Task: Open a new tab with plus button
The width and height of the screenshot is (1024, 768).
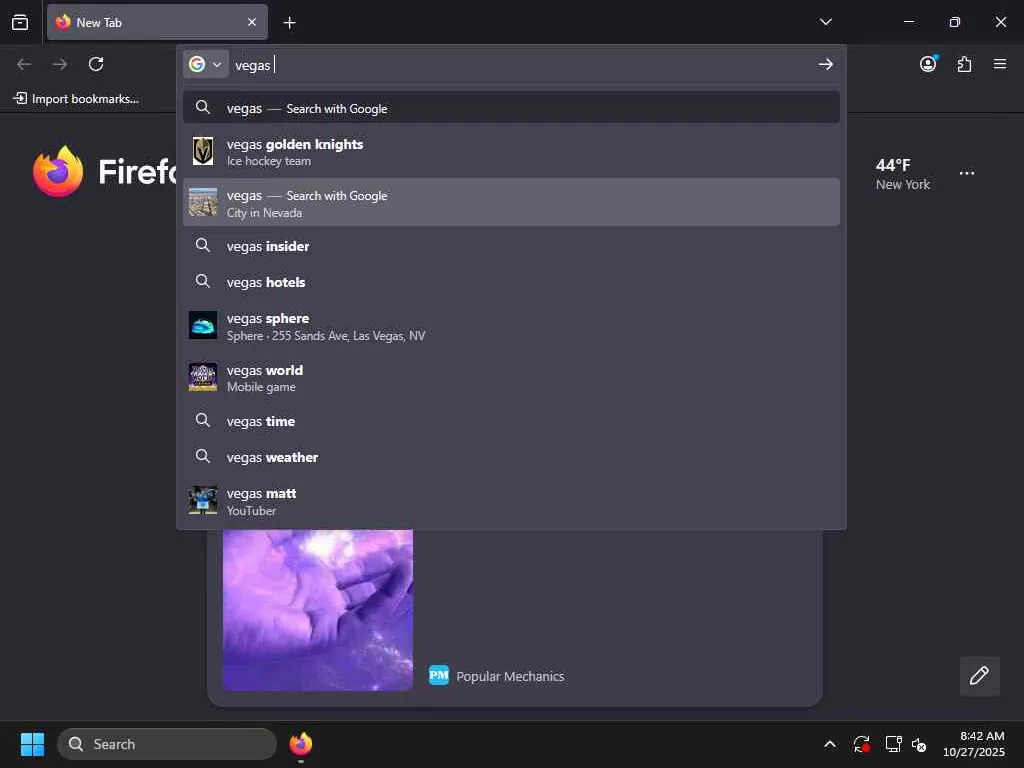Action: pos(289,23)
